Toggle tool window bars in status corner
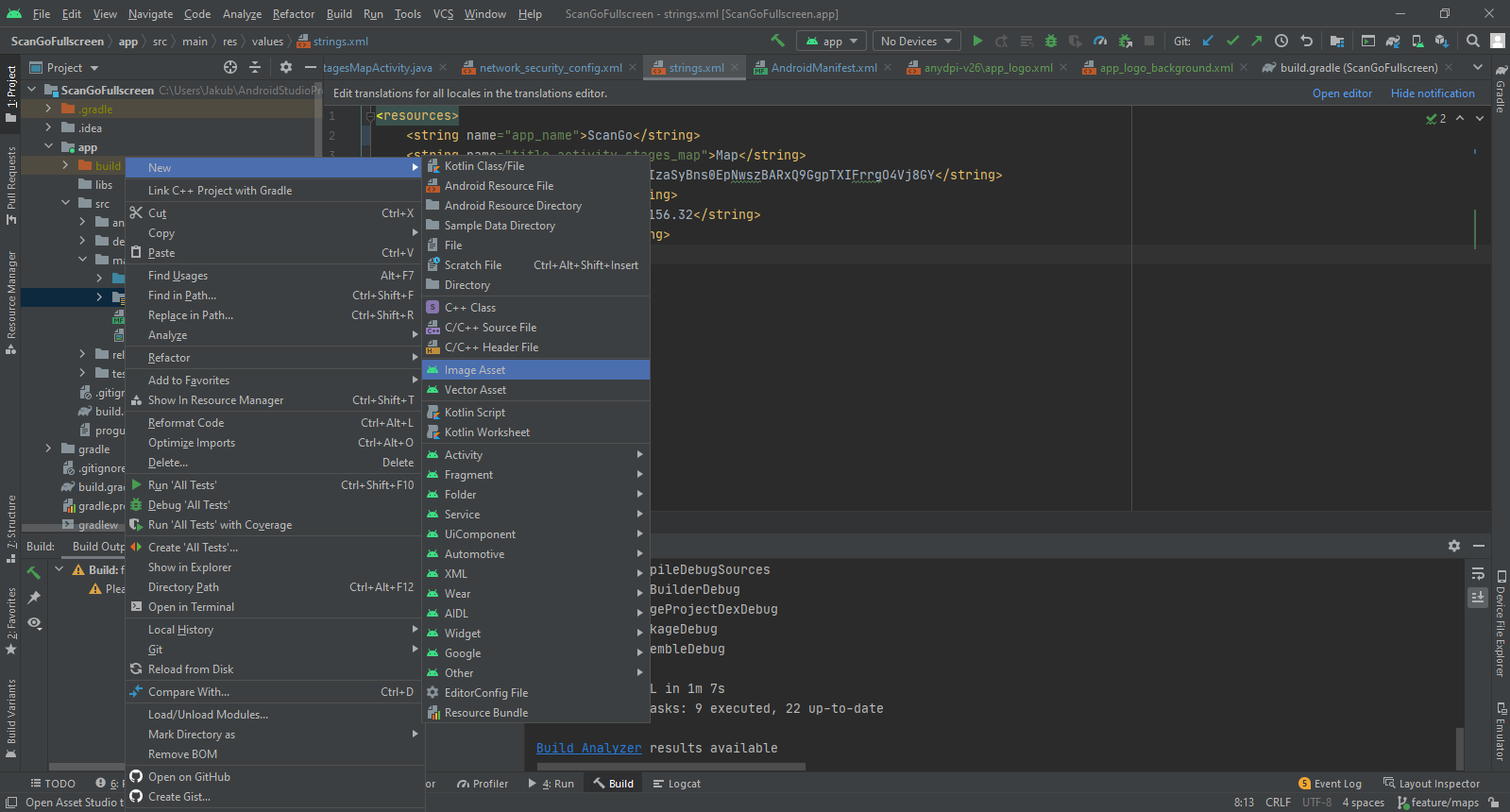This screenshot has width=1510, height=812. (11, 803)
